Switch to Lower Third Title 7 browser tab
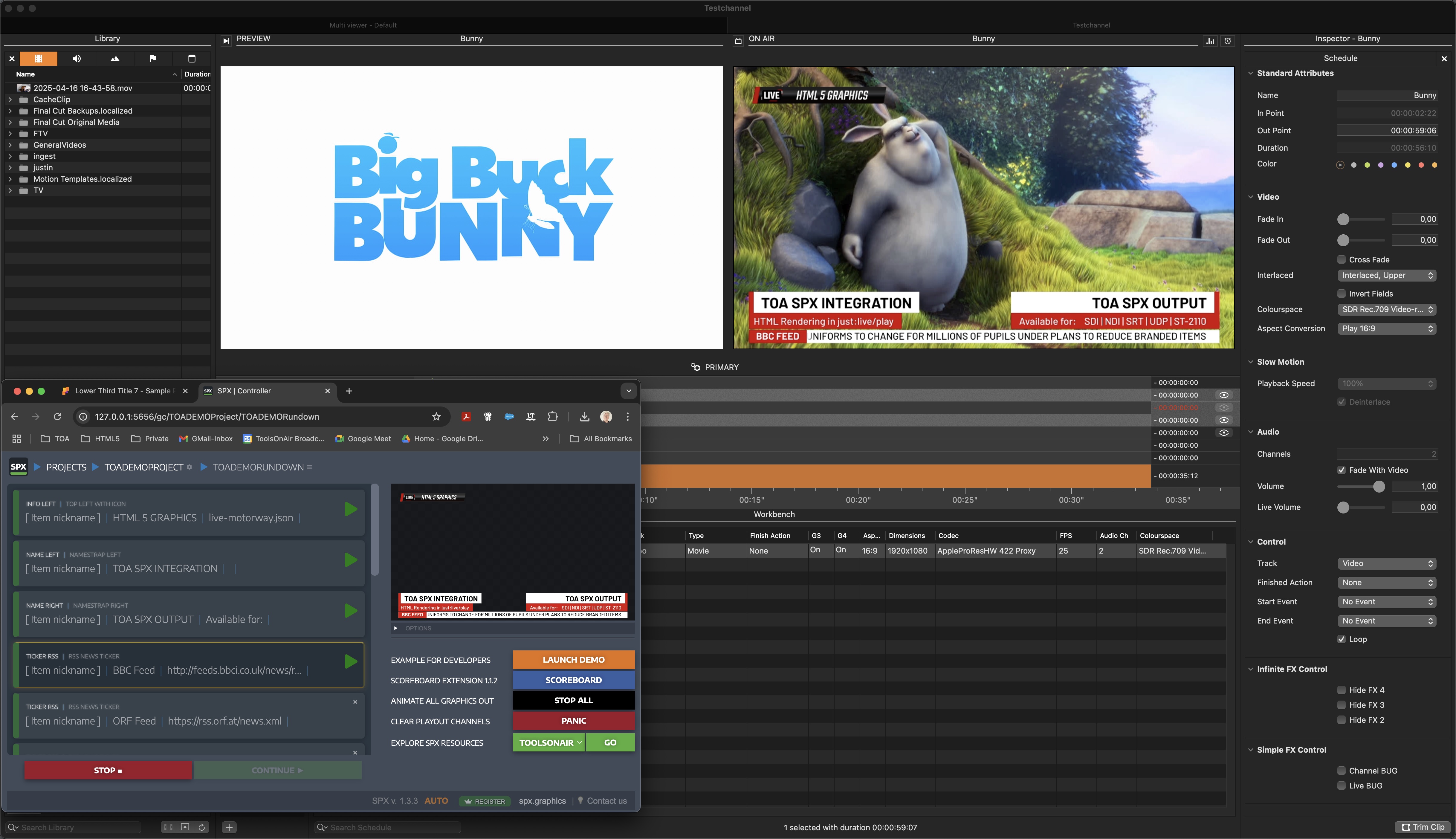 tap(124, 391)
